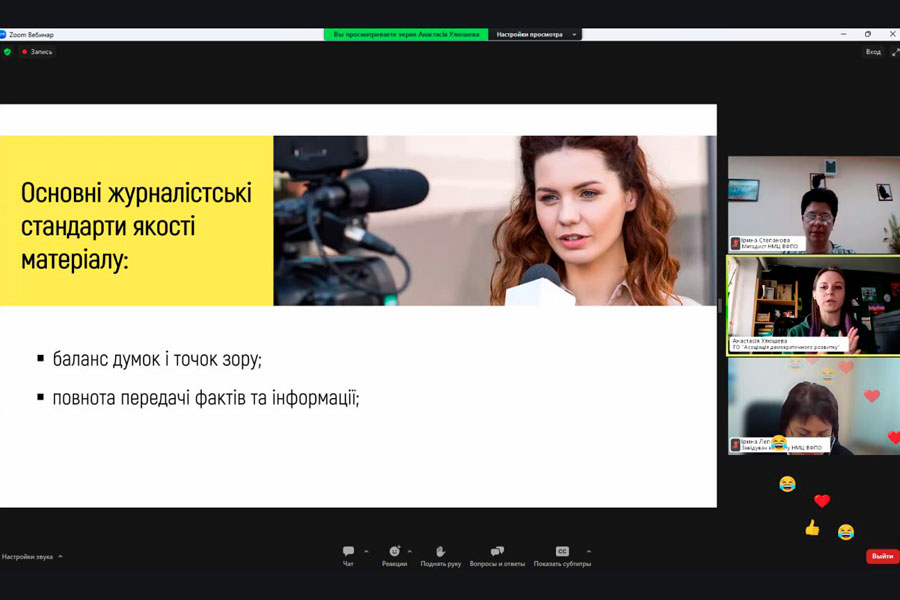900x600 pixels.
Task: Select Ірина Степанова video thumbnail
Action: pos(813,204)
